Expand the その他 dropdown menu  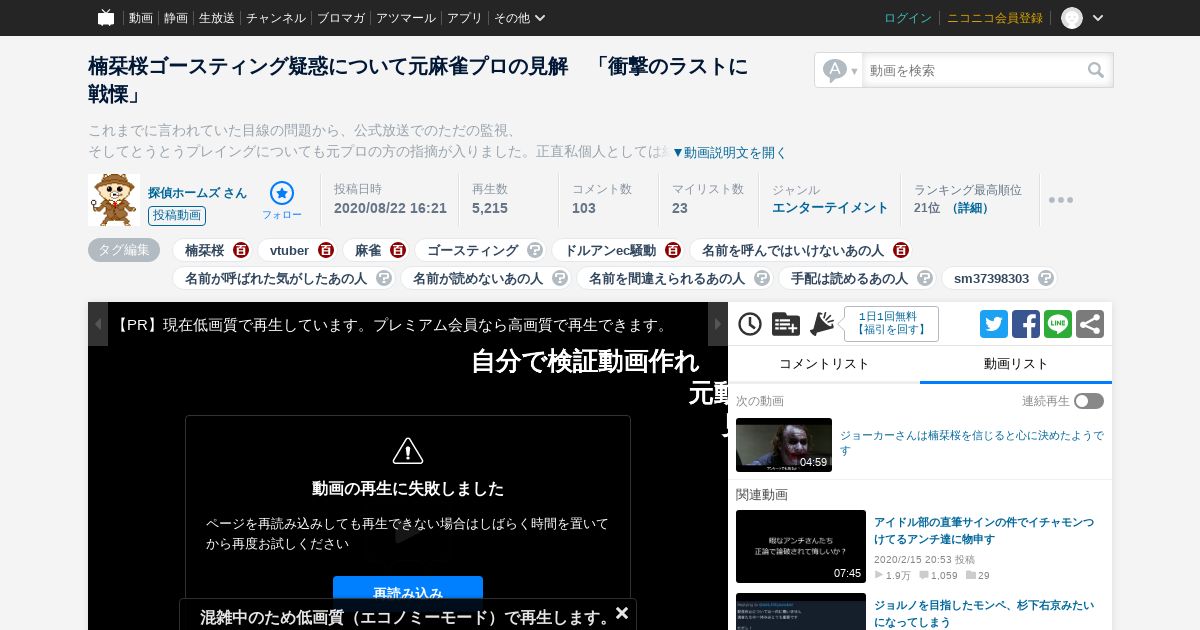click(x=520, y=18)
